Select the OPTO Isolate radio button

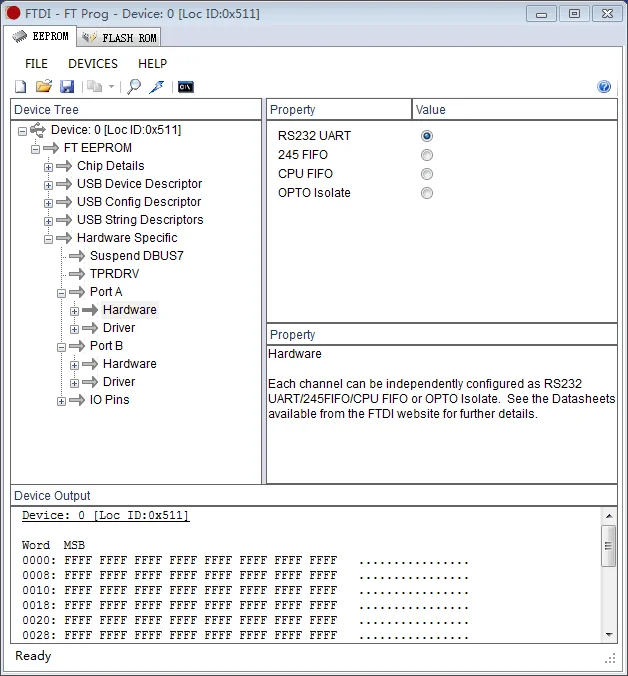click(x=427, y=193)
